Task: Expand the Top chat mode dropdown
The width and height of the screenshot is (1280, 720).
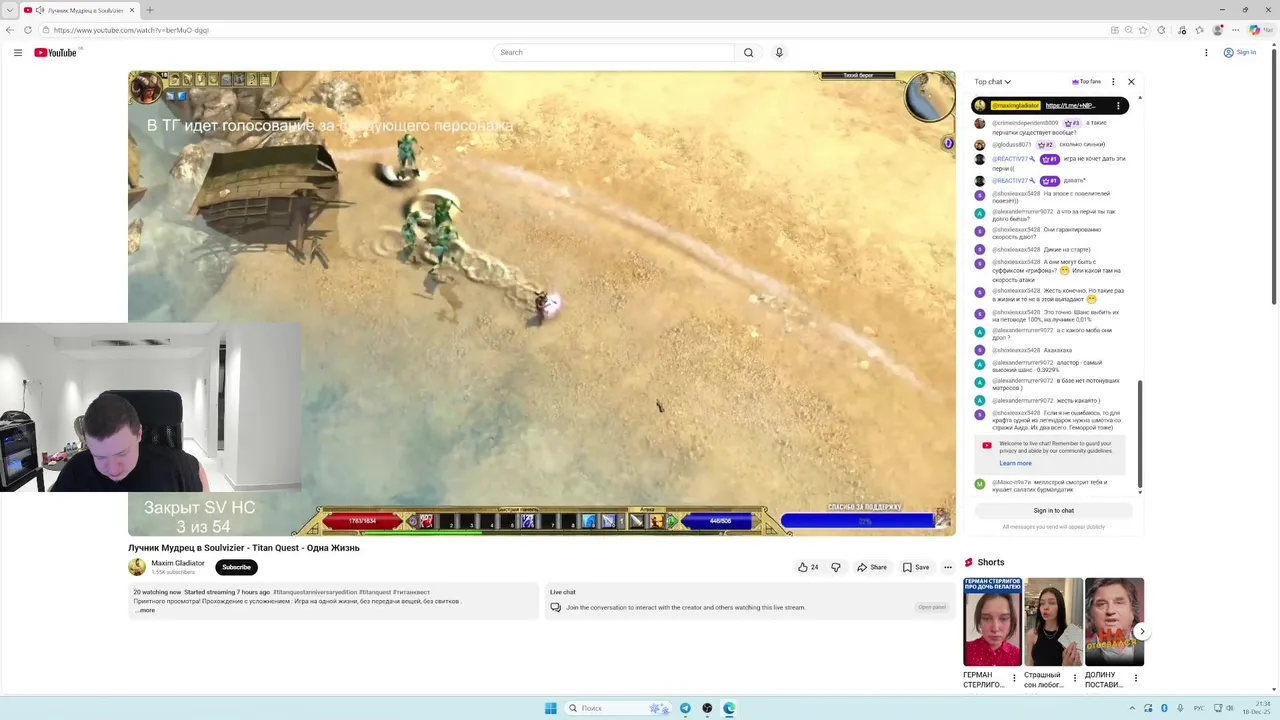Action: (x=993, y=82)
